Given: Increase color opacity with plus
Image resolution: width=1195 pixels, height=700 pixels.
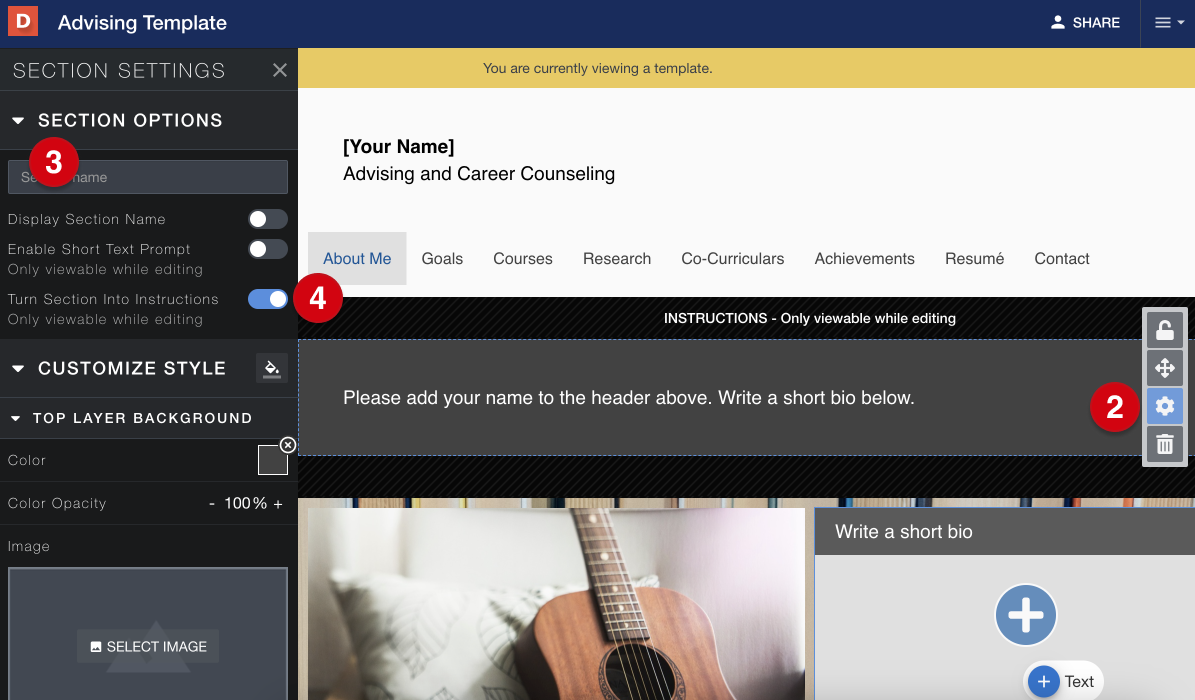Looking at the screenshot, I should coord(278,504).
